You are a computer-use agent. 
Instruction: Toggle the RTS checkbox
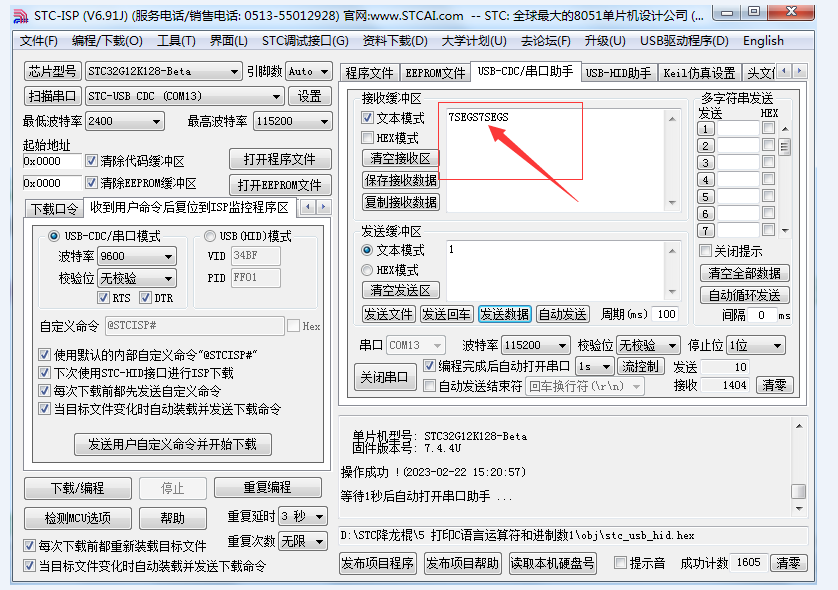[x=104, y=298]
